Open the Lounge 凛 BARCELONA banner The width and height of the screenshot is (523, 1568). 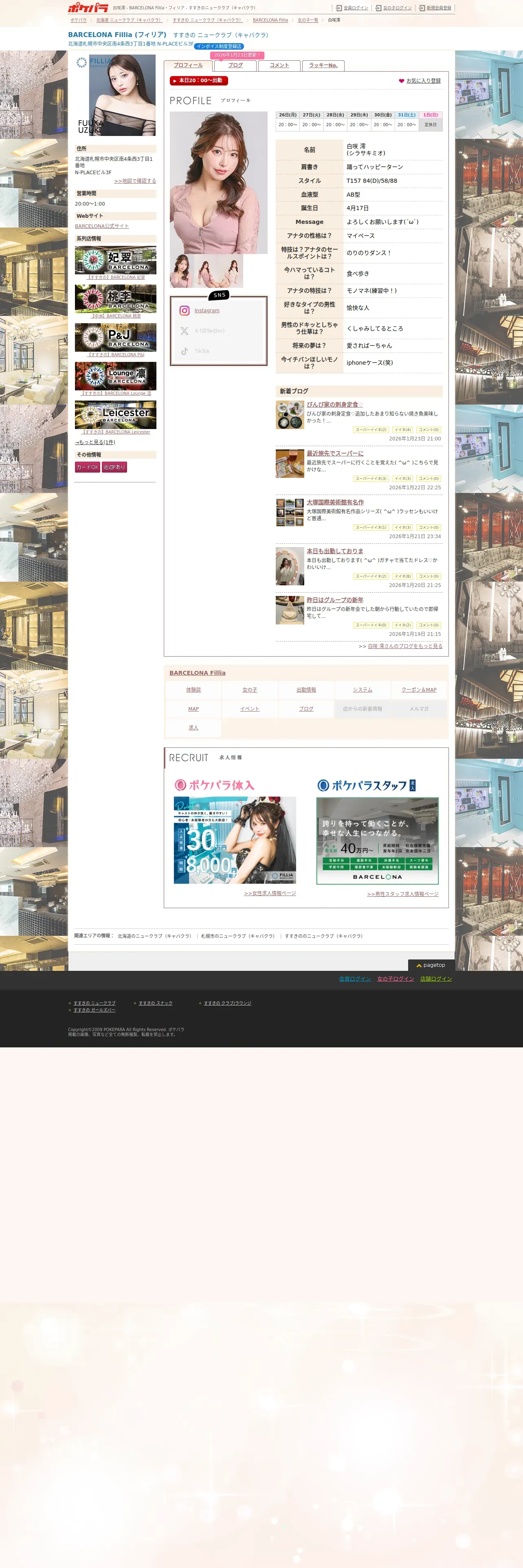(116, 376)
